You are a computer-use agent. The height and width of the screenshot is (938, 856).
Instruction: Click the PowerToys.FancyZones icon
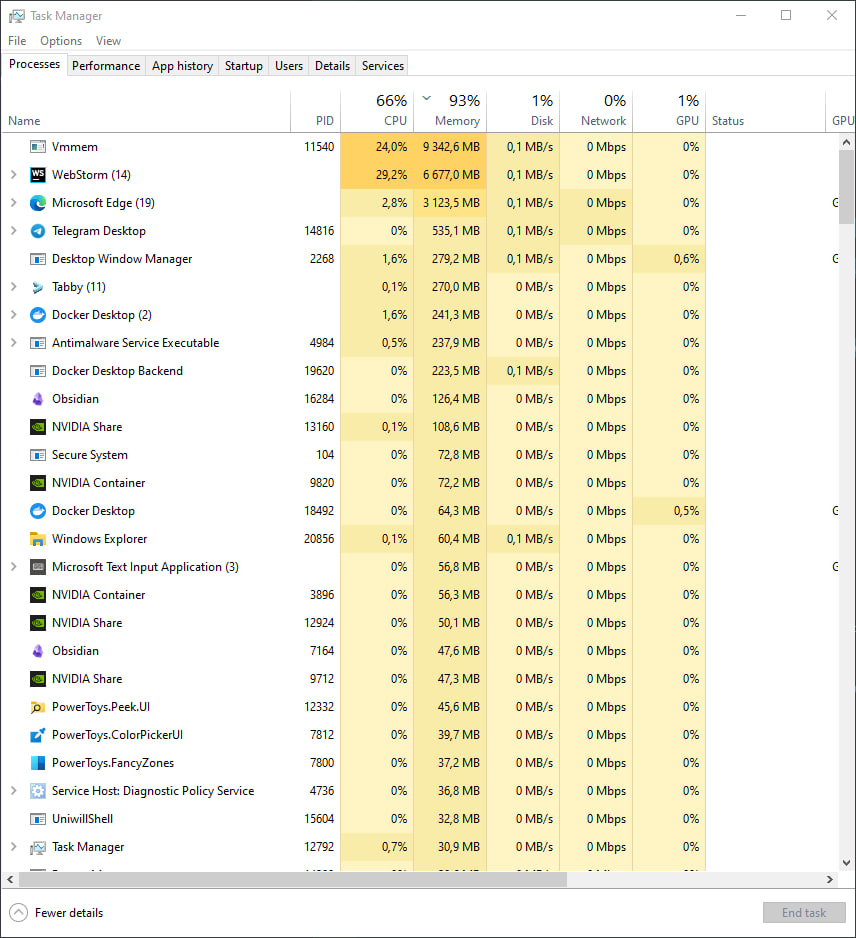pos(38,763)
